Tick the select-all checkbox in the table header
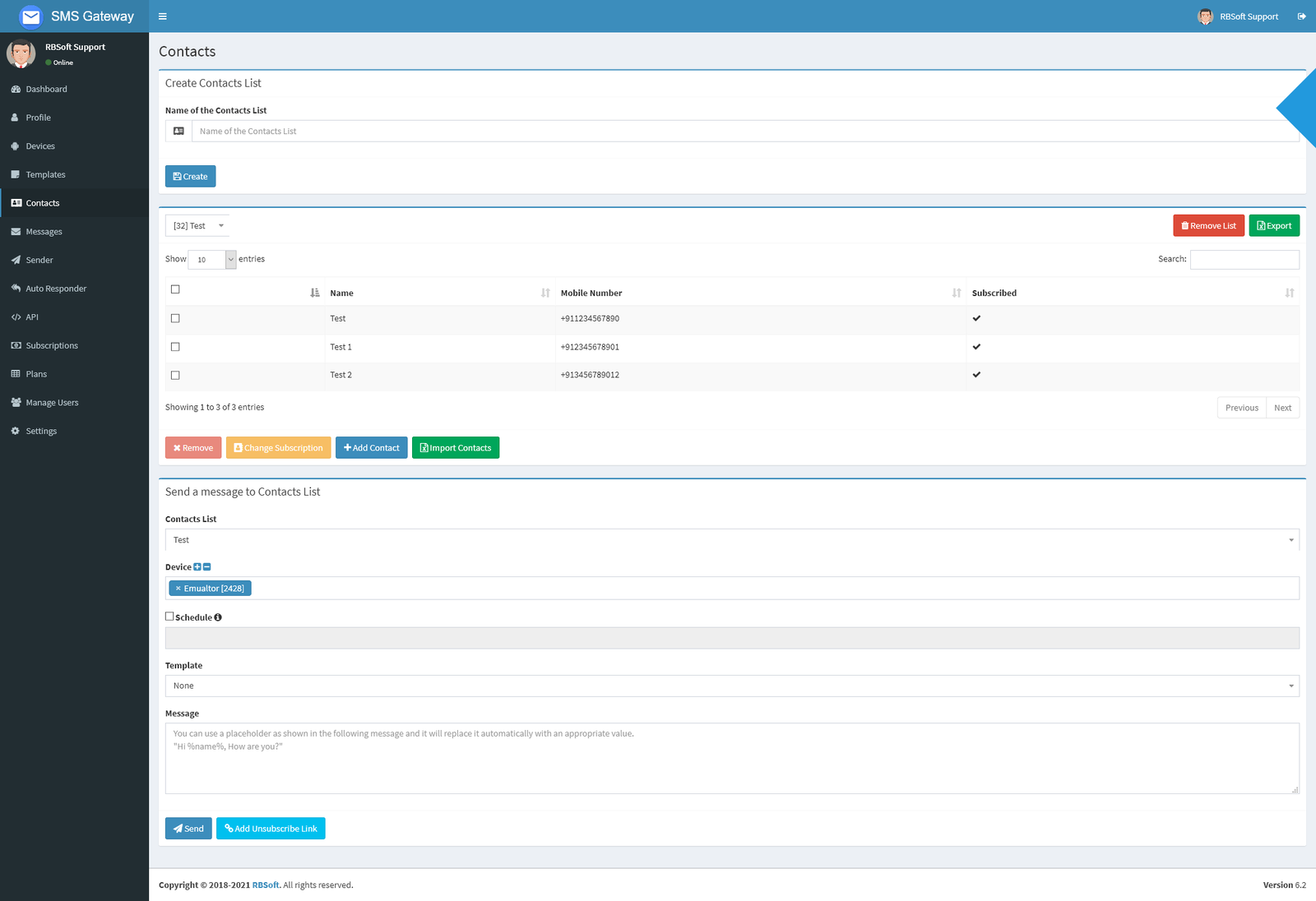The image size is (1316, 901). click(x=175, y=289)
